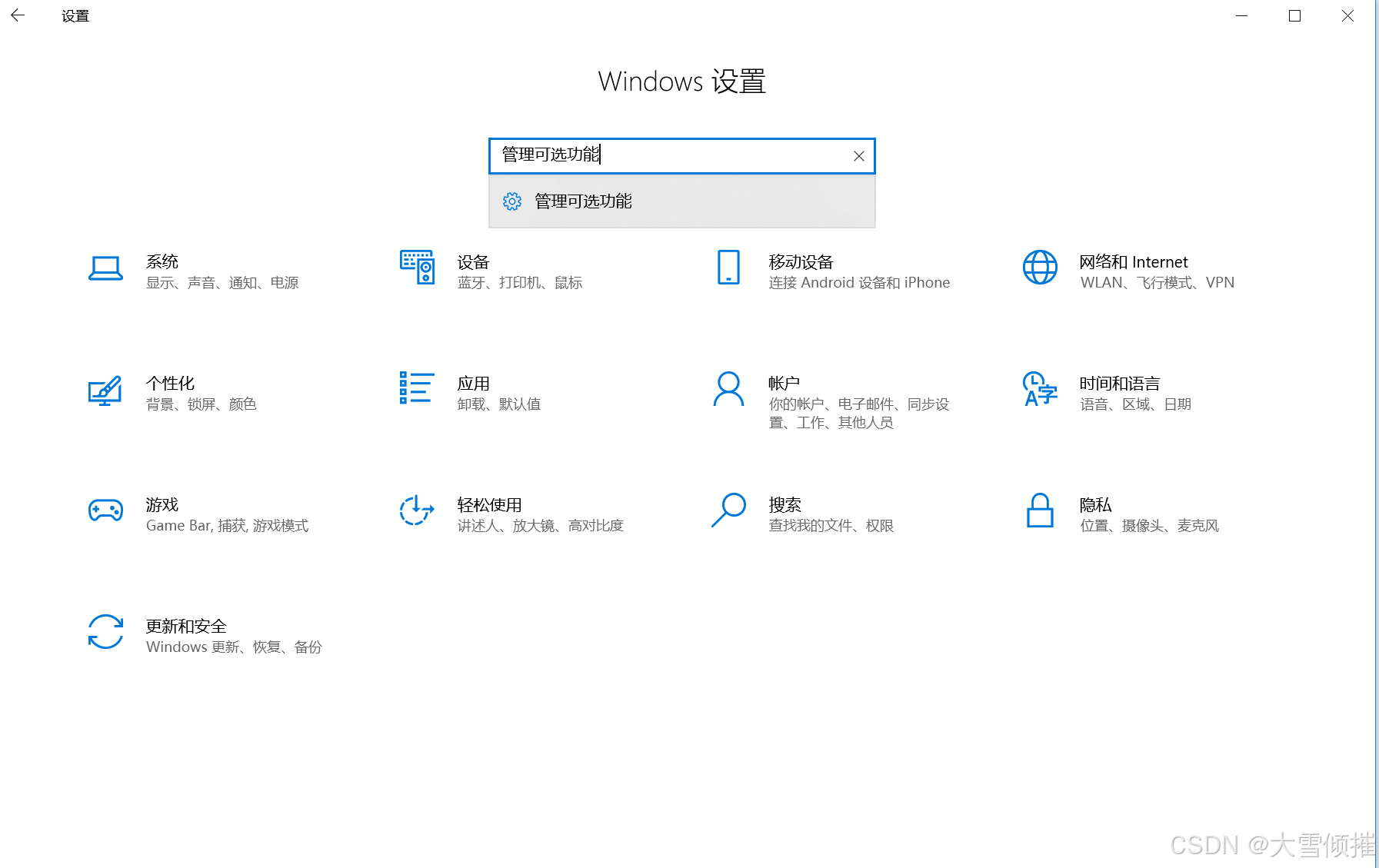The width and height of the screenshot is (1379, 868).
Task: Click the 隐私 padlock icon
Action: click(x=1040, y=510)
